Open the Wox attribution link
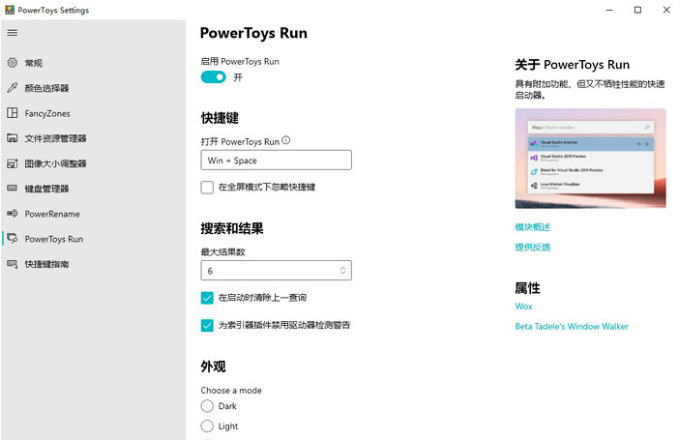695x440 pixels. pos(523,306)
